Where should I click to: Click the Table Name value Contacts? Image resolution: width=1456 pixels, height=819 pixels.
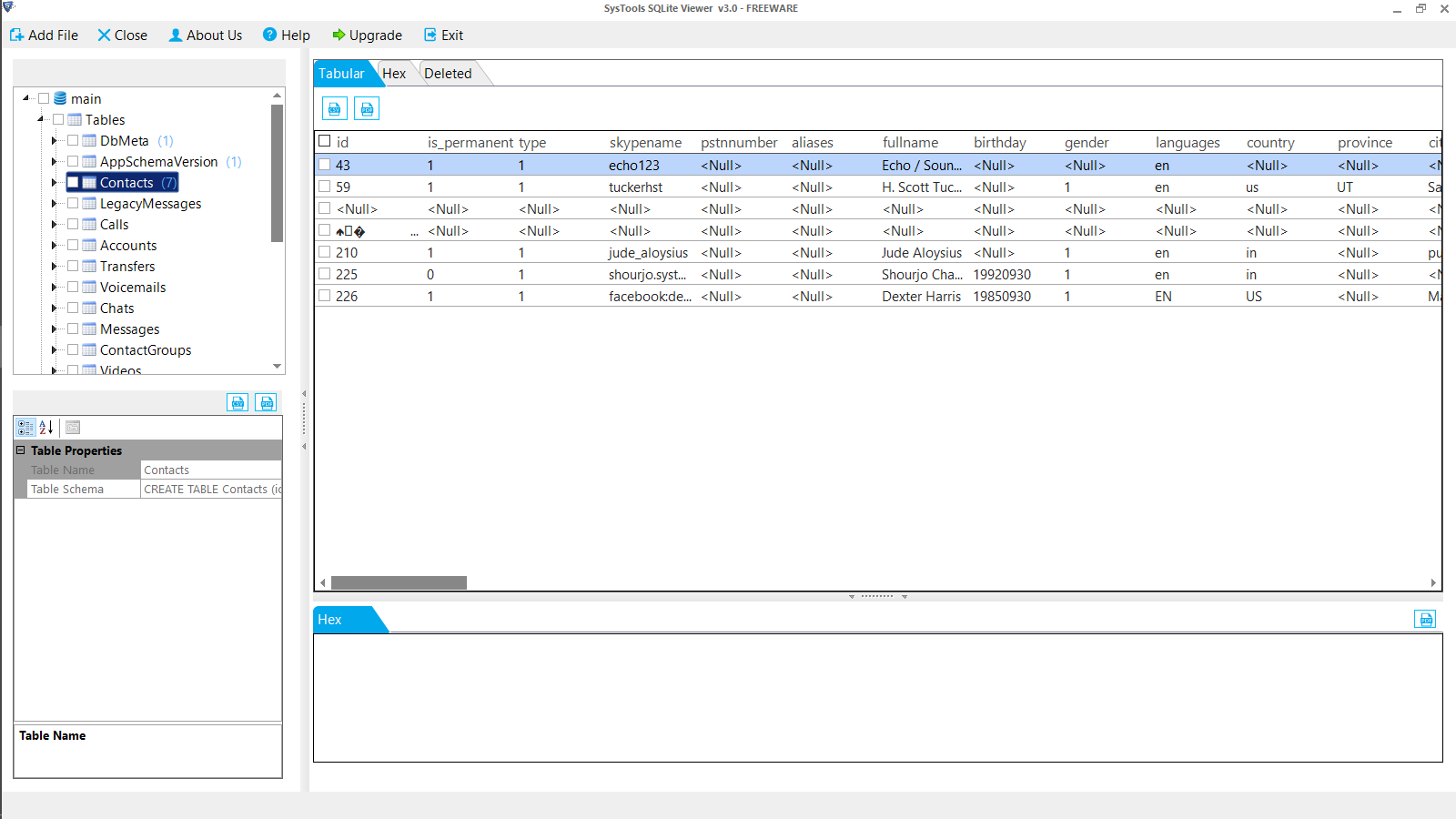click(211, 470)
